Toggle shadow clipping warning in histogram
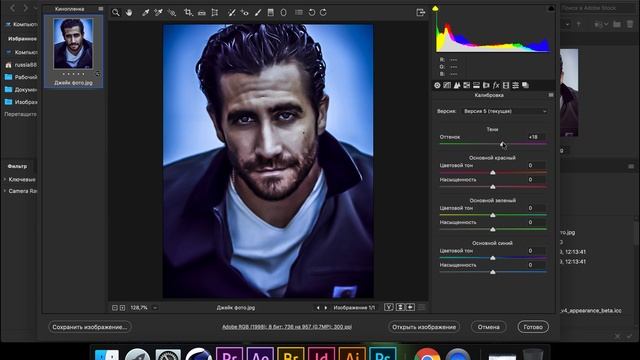The height and width of the screenshot is (360, 640). pyautogui.click(x=436, y=9)
